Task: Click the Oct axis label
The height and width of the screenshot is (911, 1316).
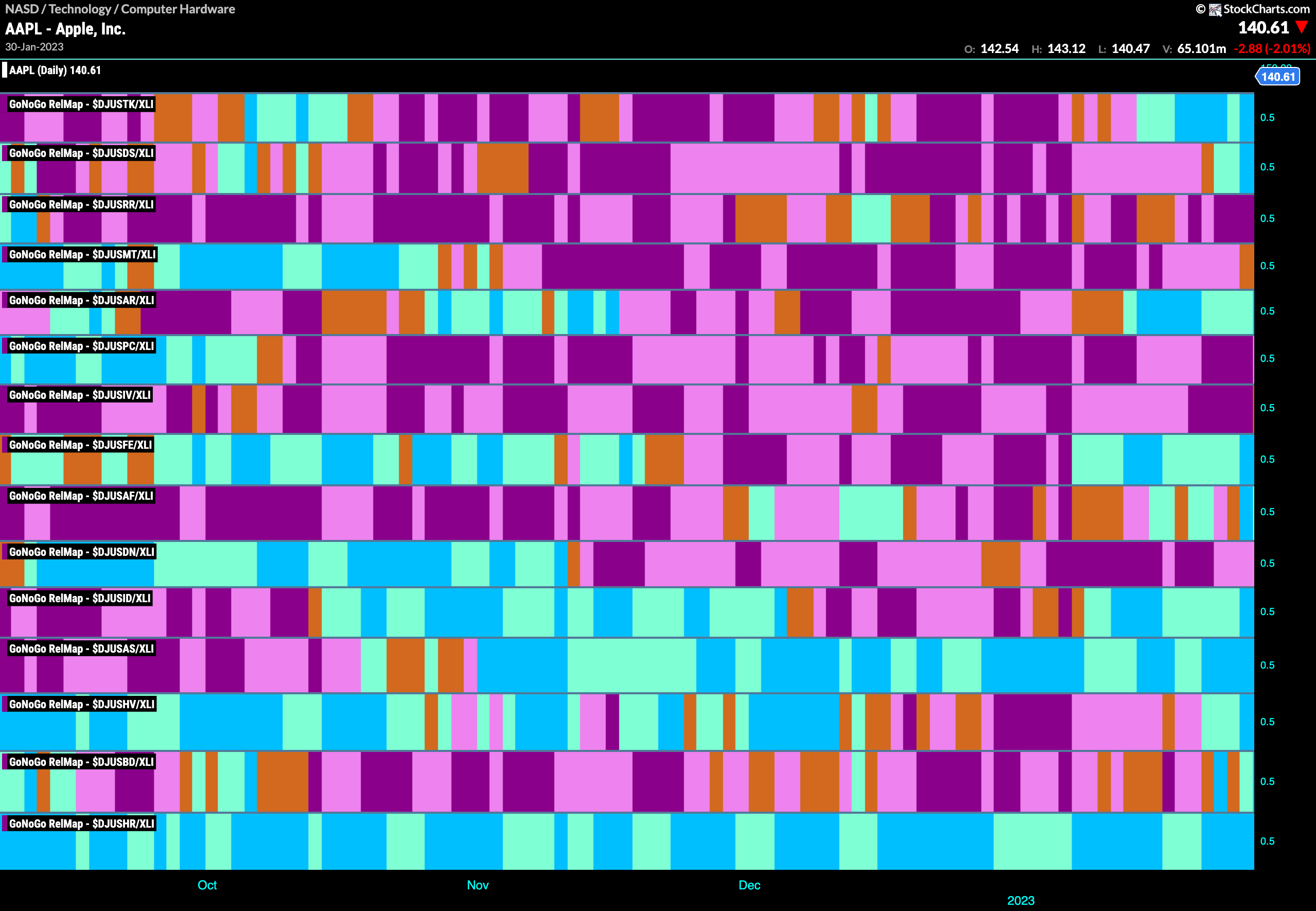Action: click(x=207, y=885)
